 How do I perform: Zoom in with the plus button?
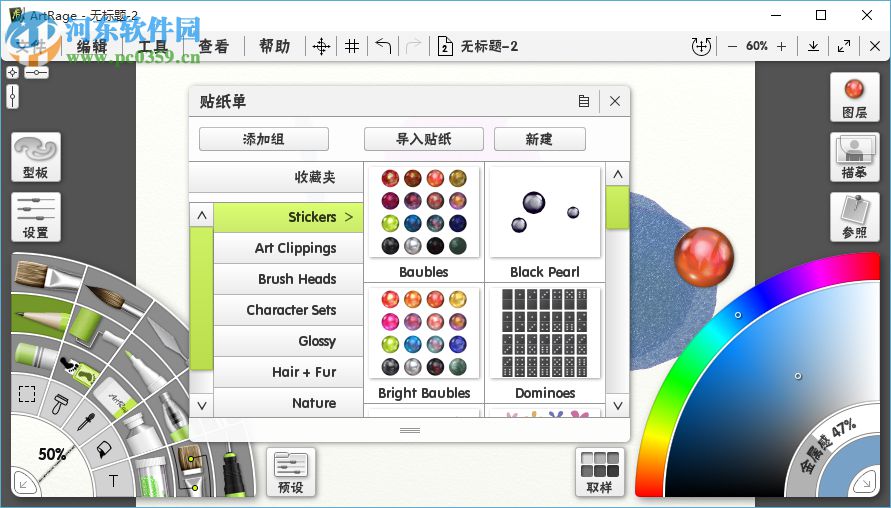(x=782, y=47)
